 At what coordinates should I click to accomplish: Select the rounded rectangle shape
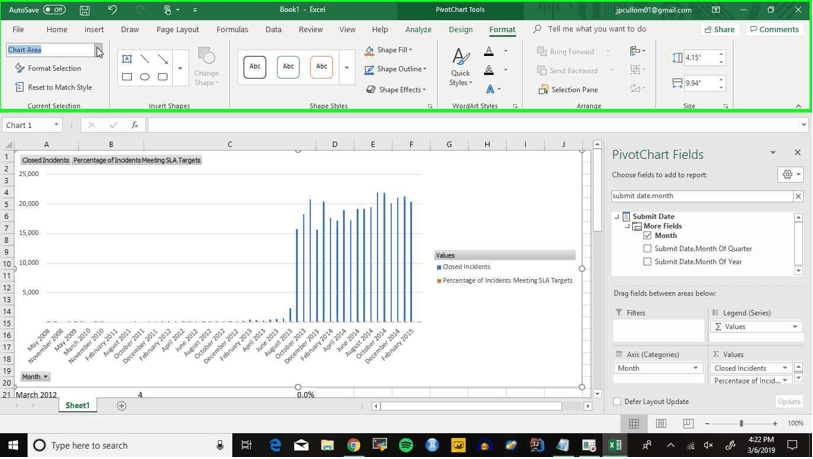click(163, 77)
